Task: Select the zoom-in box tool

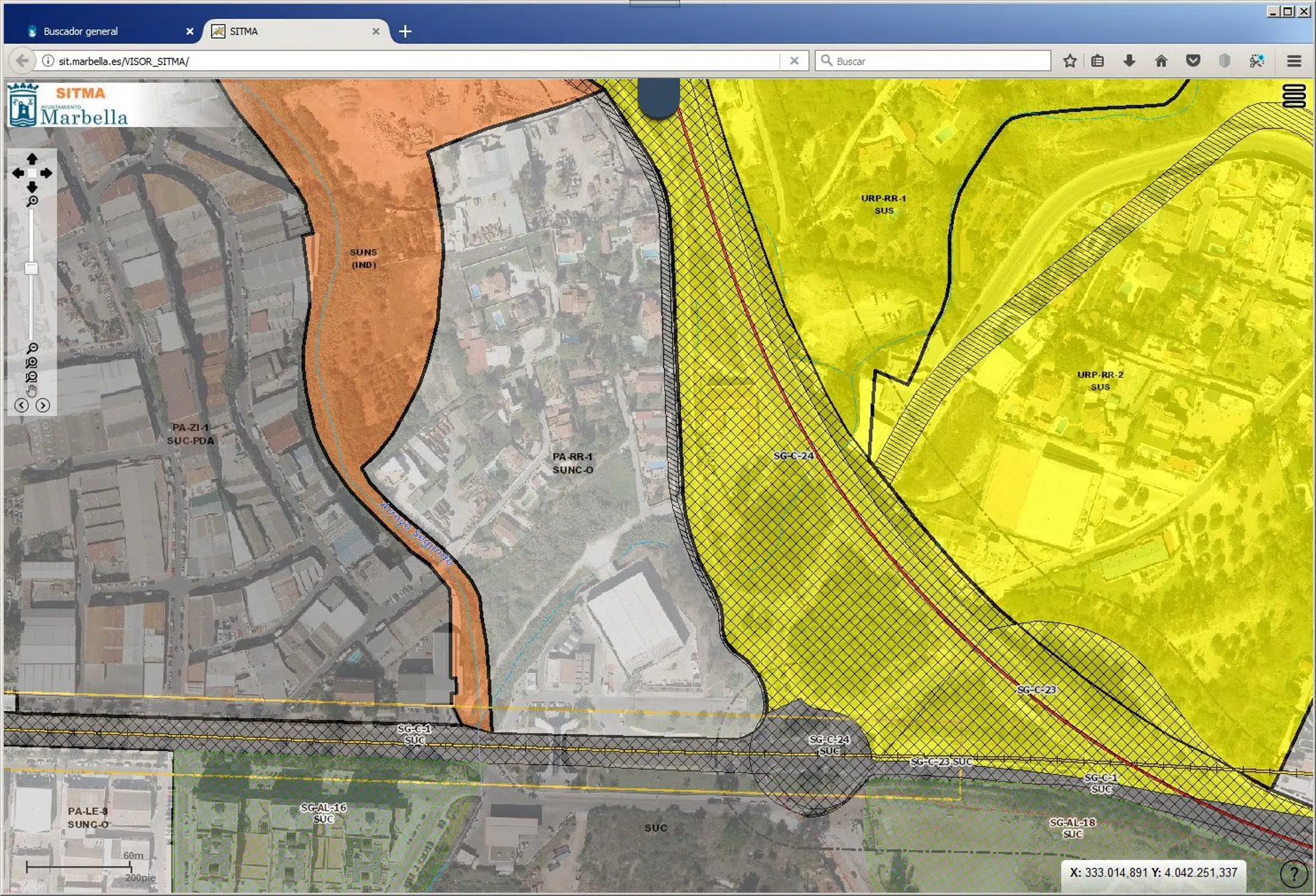Action: [32, 363]
